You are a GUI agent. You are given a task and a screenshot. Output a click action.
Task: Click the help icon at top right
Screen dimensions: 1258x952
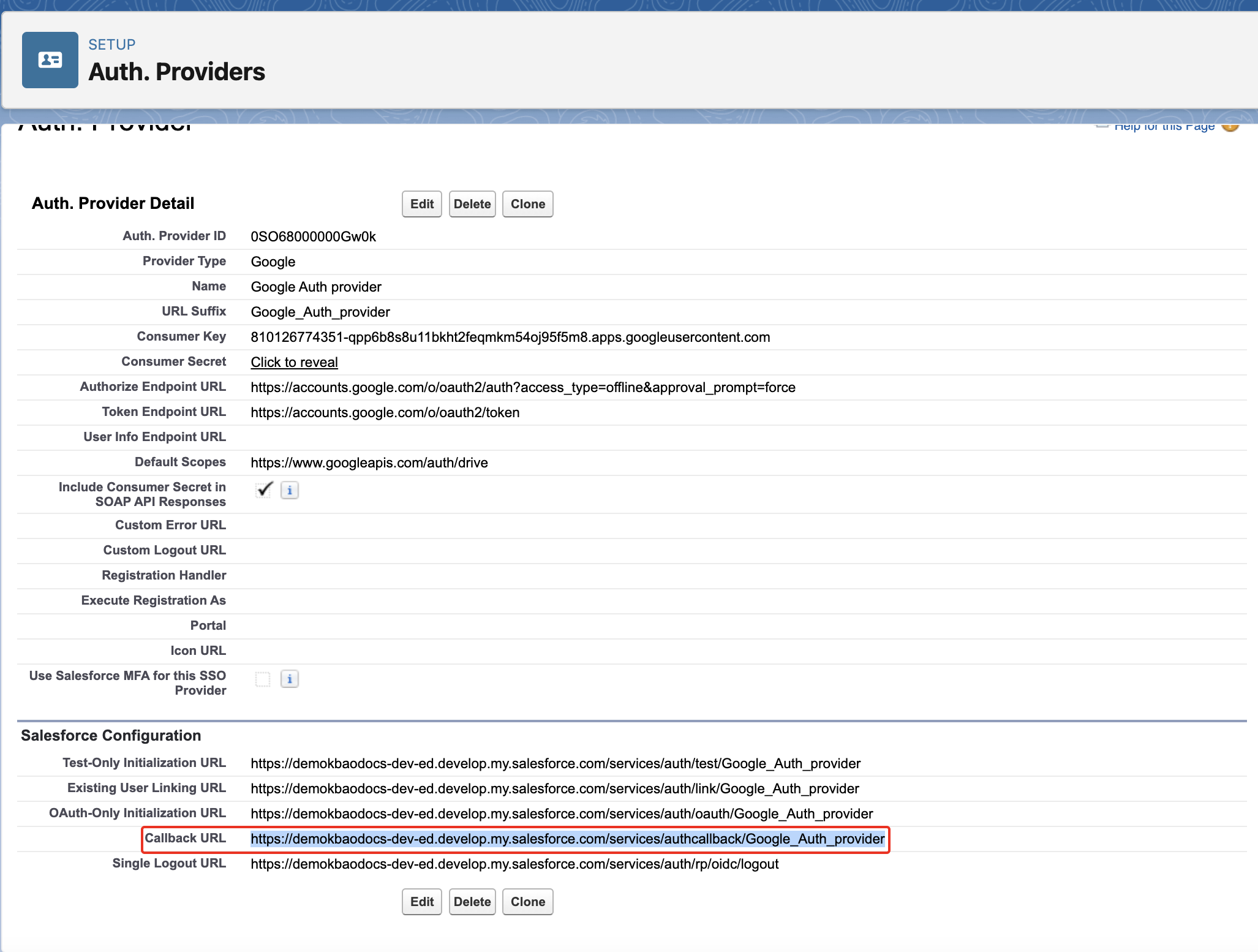click(x=1230, y=126)
